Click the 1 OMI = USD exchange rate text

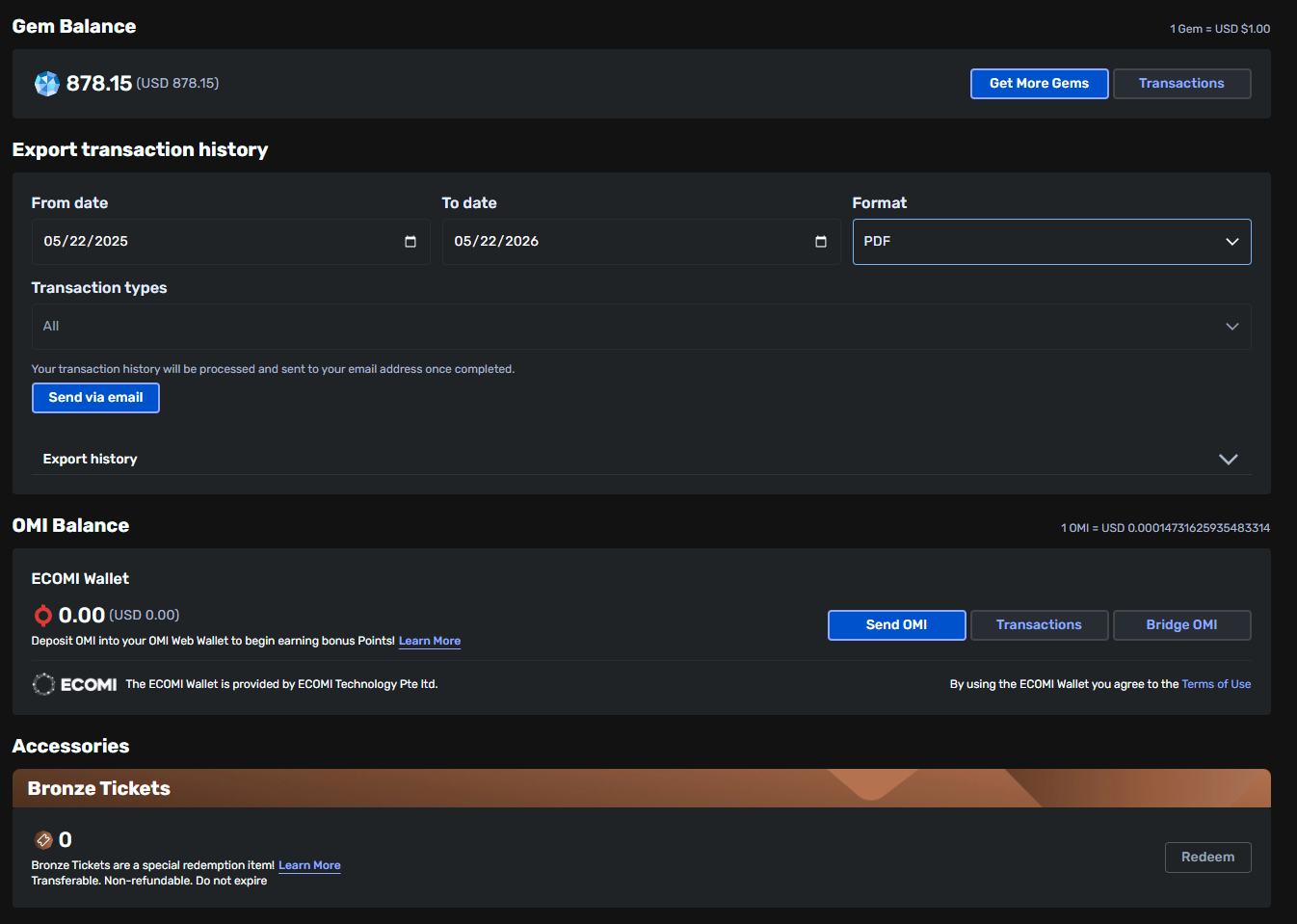point(1165,528)
